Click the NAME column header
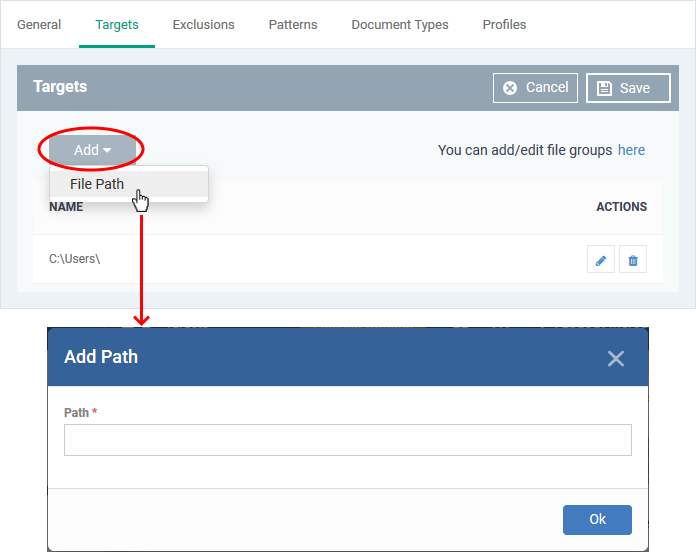This screenshot has height=554, width=696. pyautogui.click(x=66, y=207)
